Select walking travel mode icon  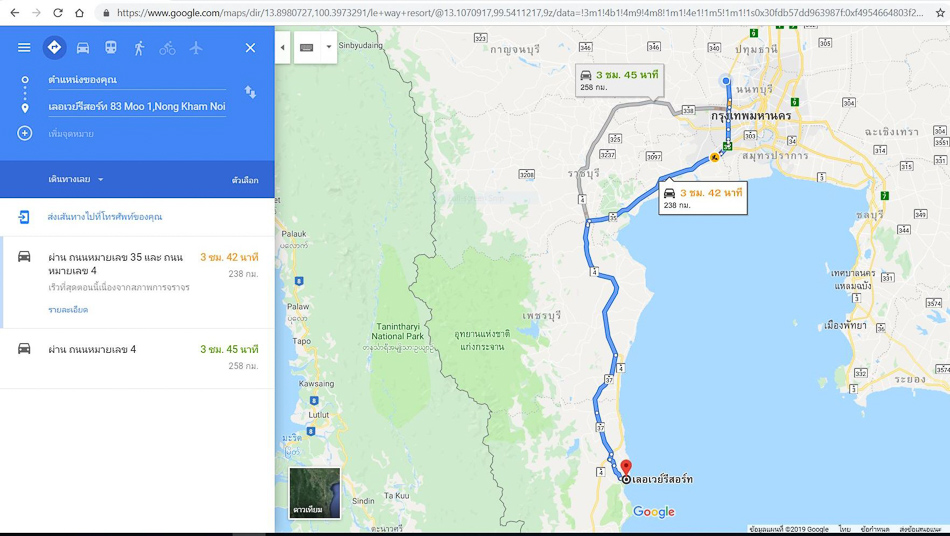pos(139,48)
